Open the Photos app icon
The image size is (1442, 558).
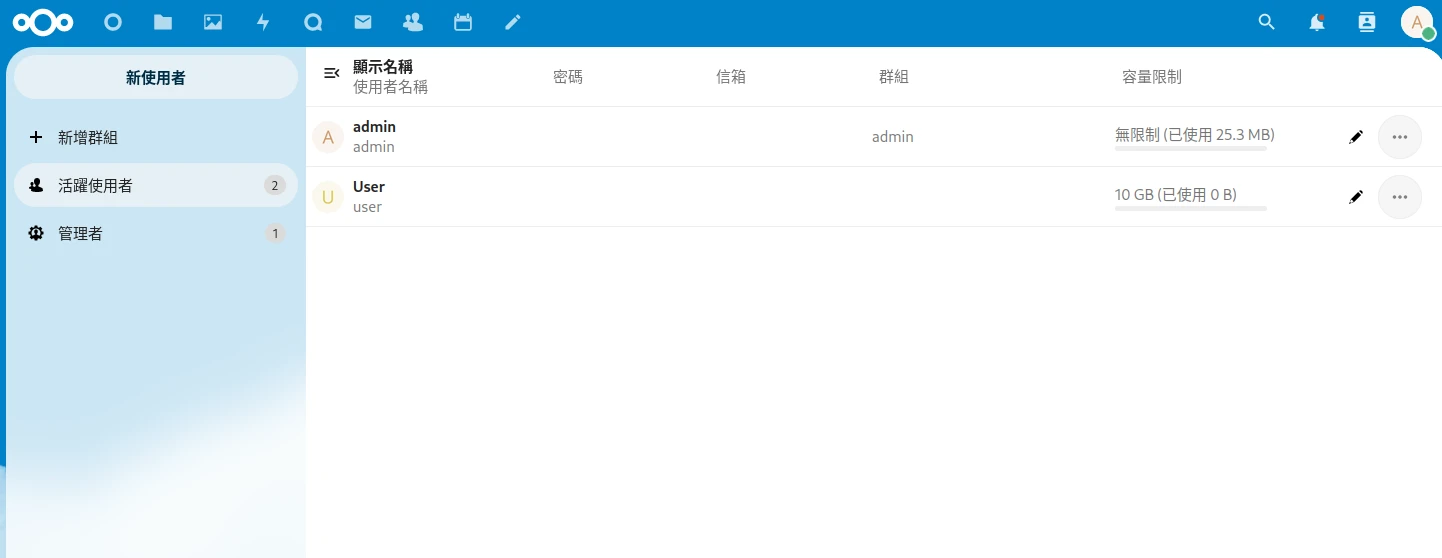(x=213, y=22)
